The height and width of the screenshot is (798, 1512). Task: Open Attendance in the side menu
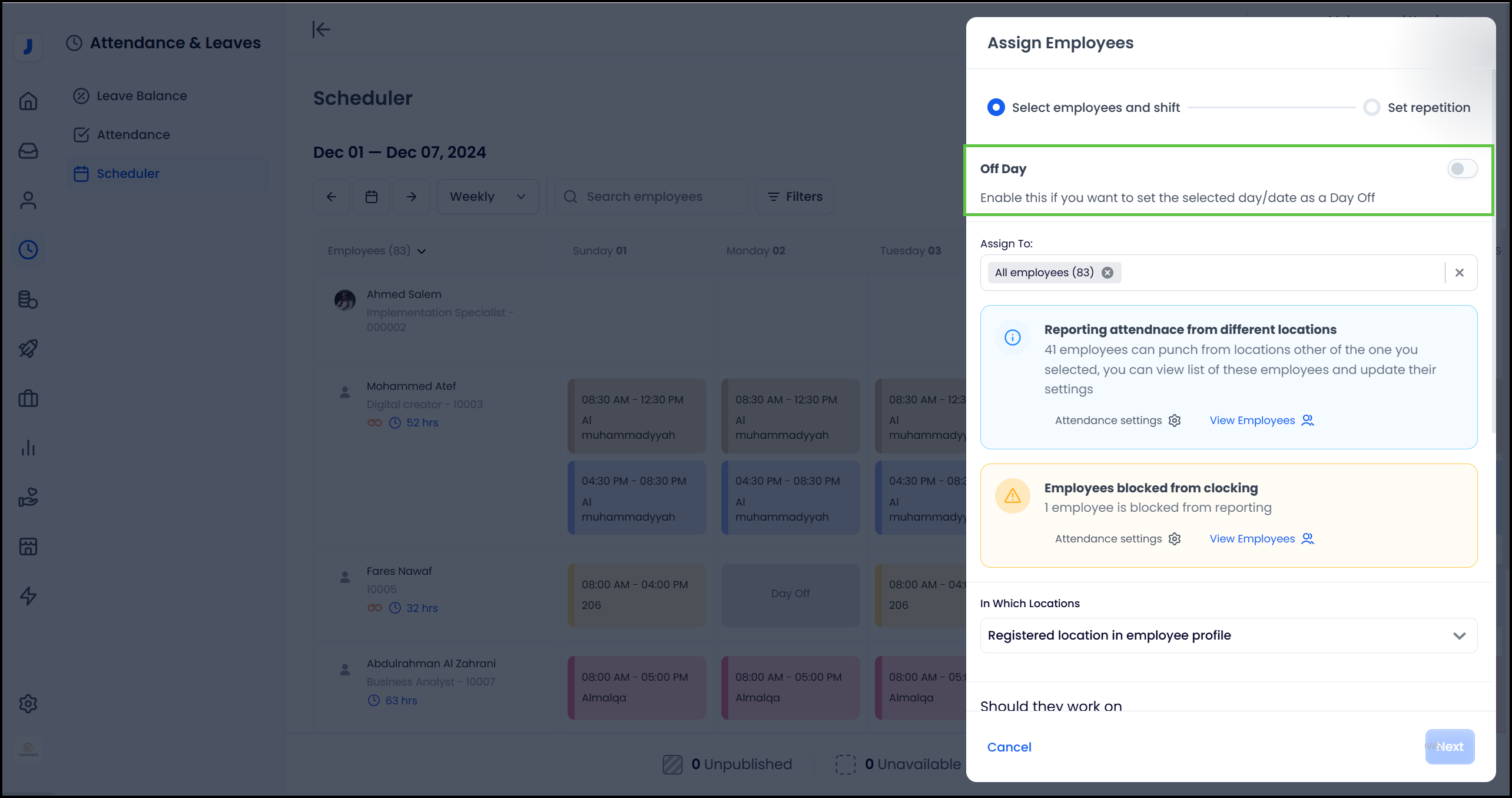tap(133, 135)
